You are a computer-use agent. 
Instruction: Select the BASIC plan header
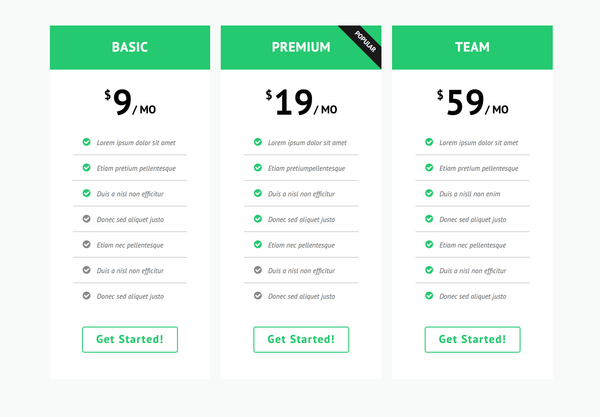click(130, 47)
